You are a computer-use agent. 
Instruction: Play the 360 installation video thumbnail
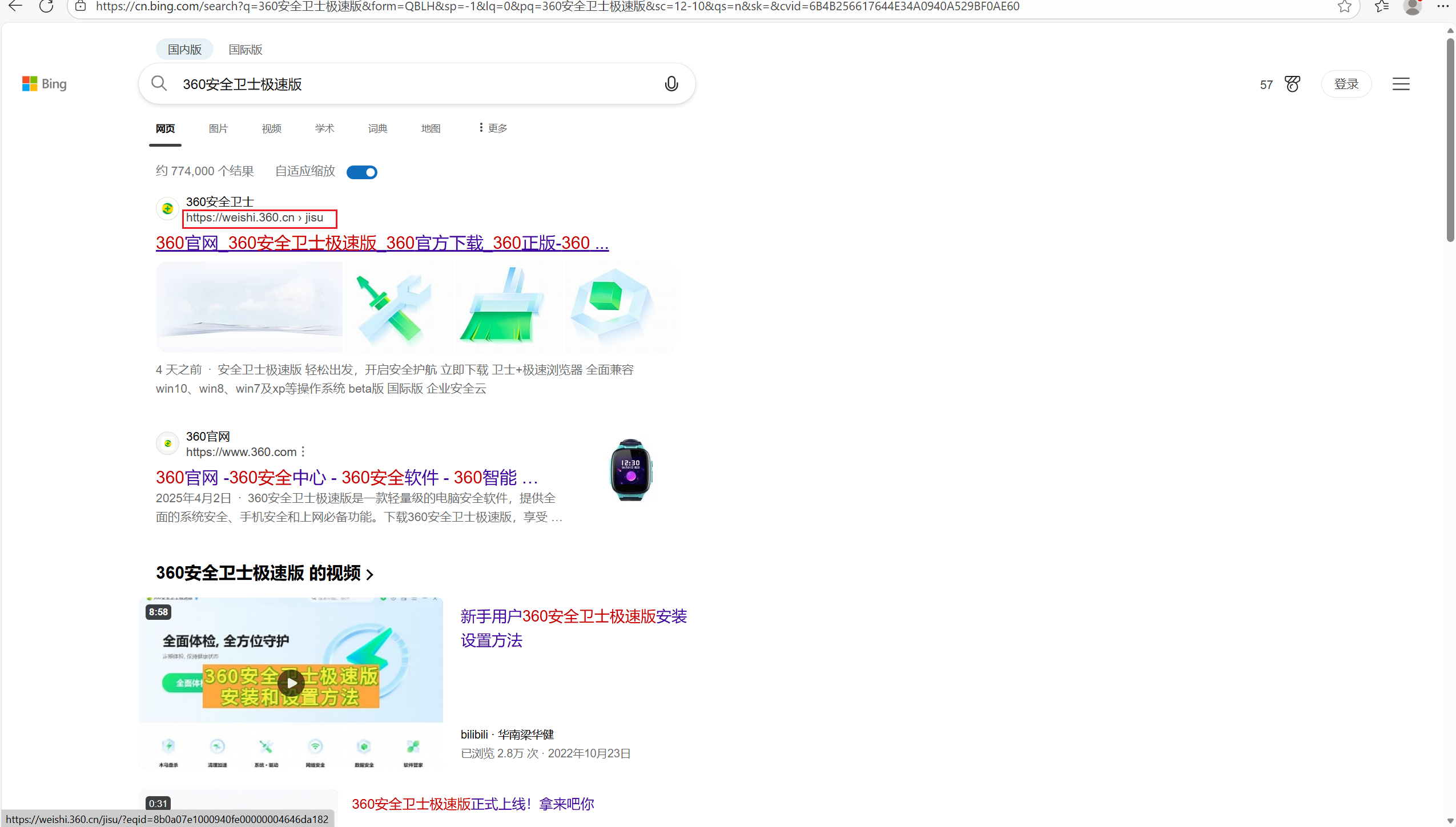[291, 683]
